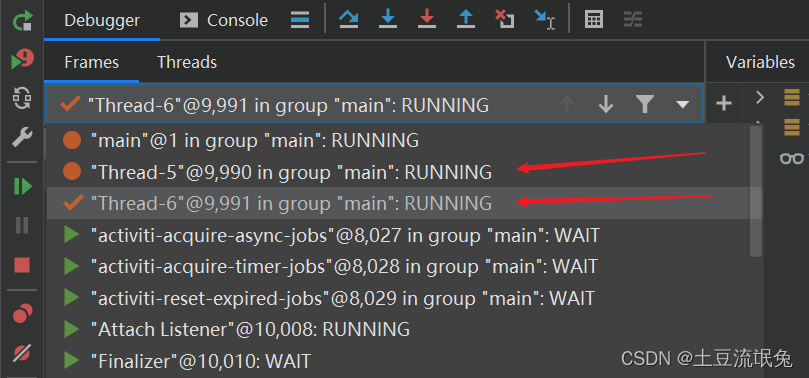
Task: Click the previous frame up arrow
Action: 567,105
